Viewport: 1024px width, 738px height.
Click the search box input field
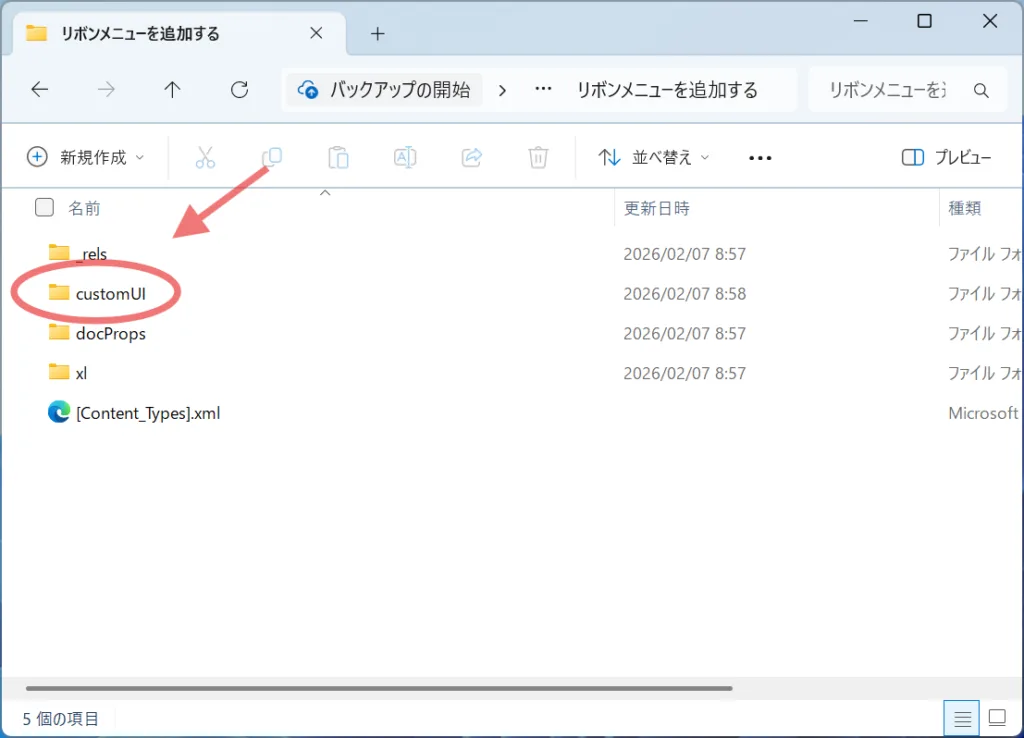(890, 90)
